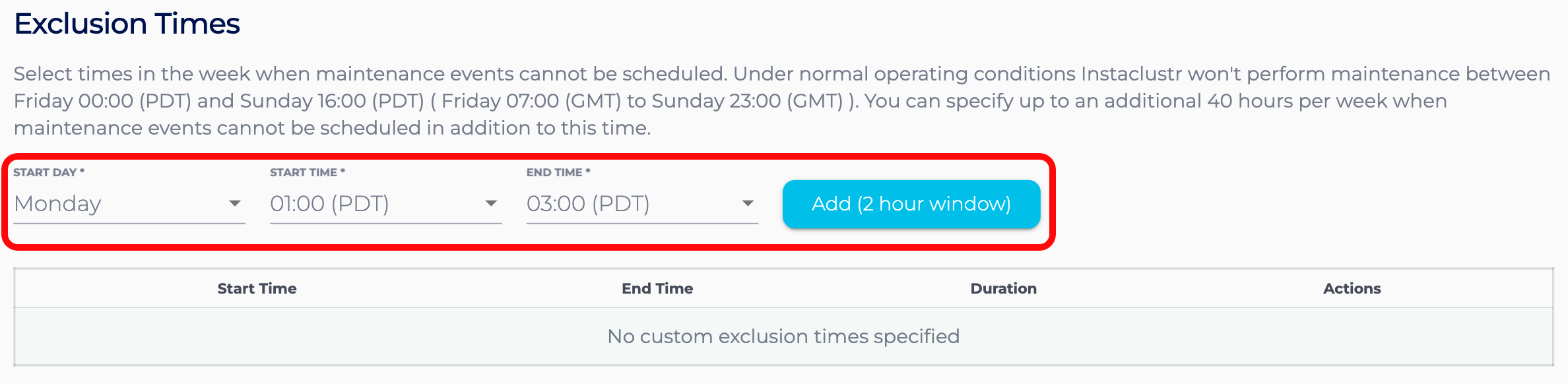
Task: Click the End Time table column header
Action: [657, 288]
